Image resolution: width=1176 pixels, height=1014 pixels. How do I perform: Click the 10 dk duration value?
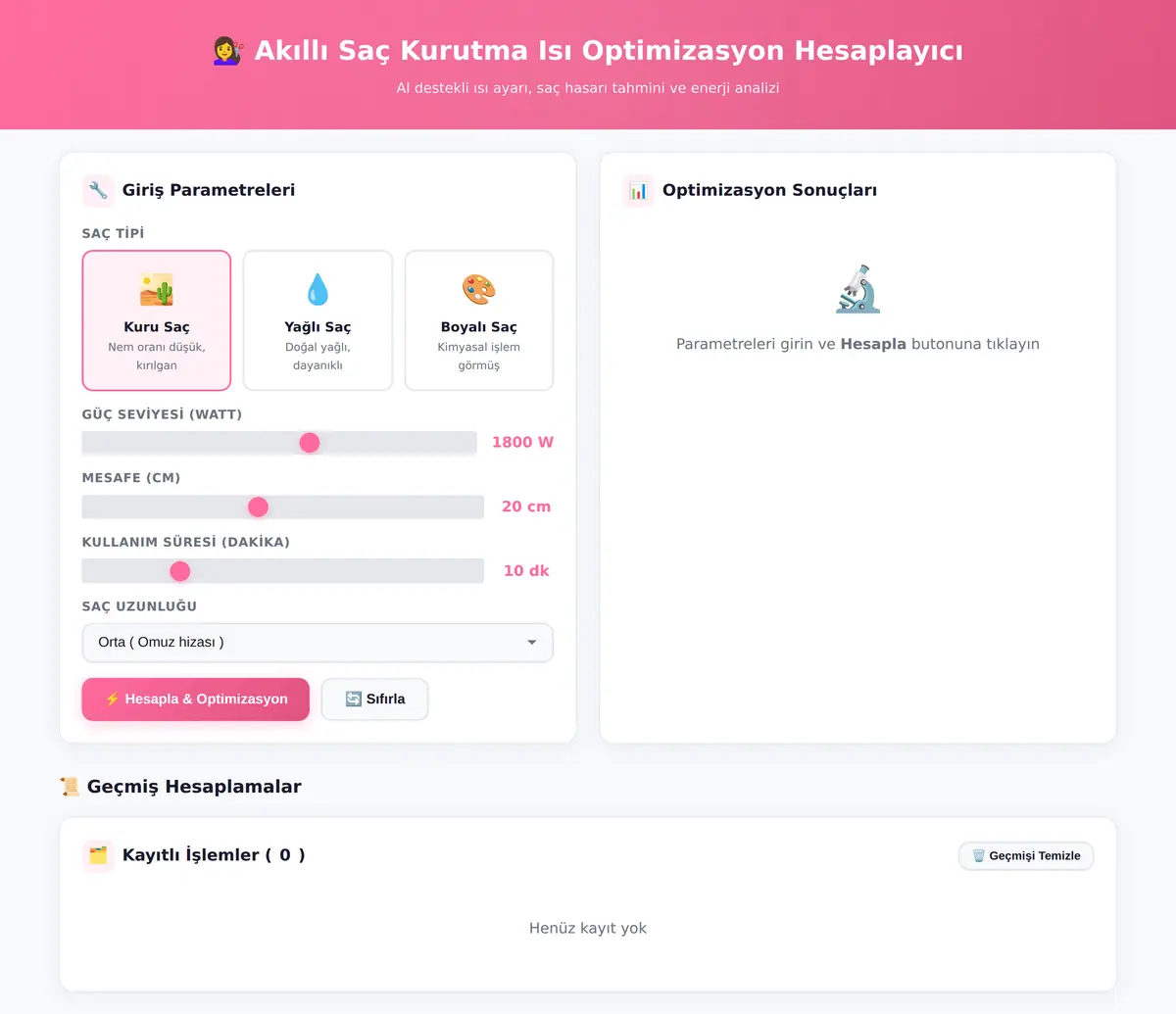point(526,571)
